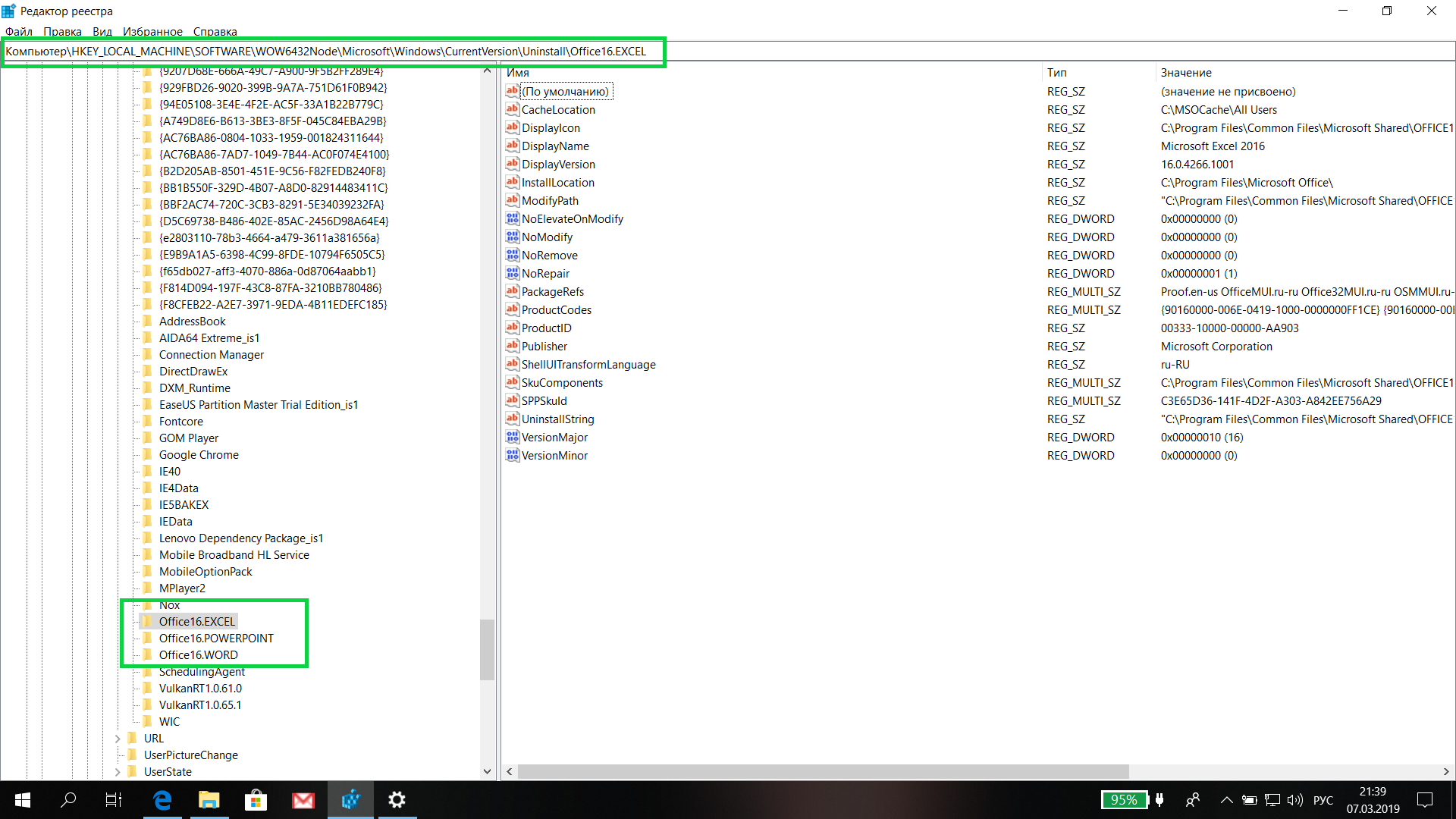This screenshot has height=819, width=1456.
Task: Open the Избранное menu
Action: click(152, 32)
